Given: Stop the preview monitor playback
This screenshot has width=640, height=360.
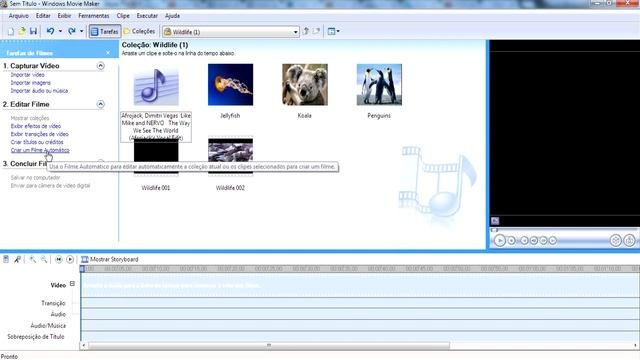Looking at the screenshot, I should (x=511, y=241).
